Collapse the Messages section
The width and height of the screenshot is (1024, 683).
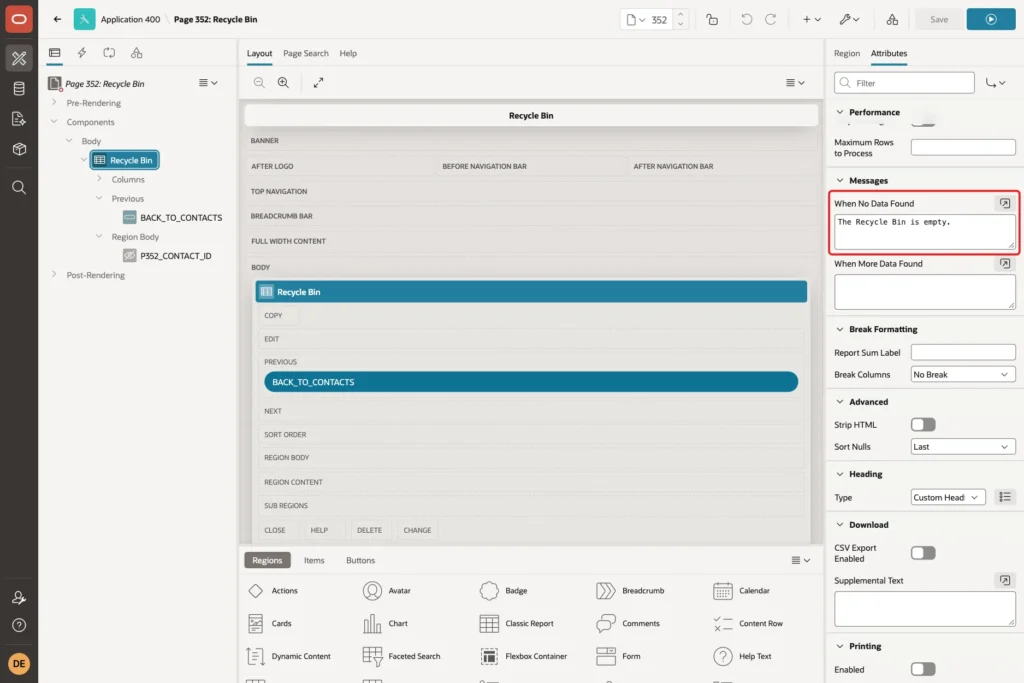840,180
